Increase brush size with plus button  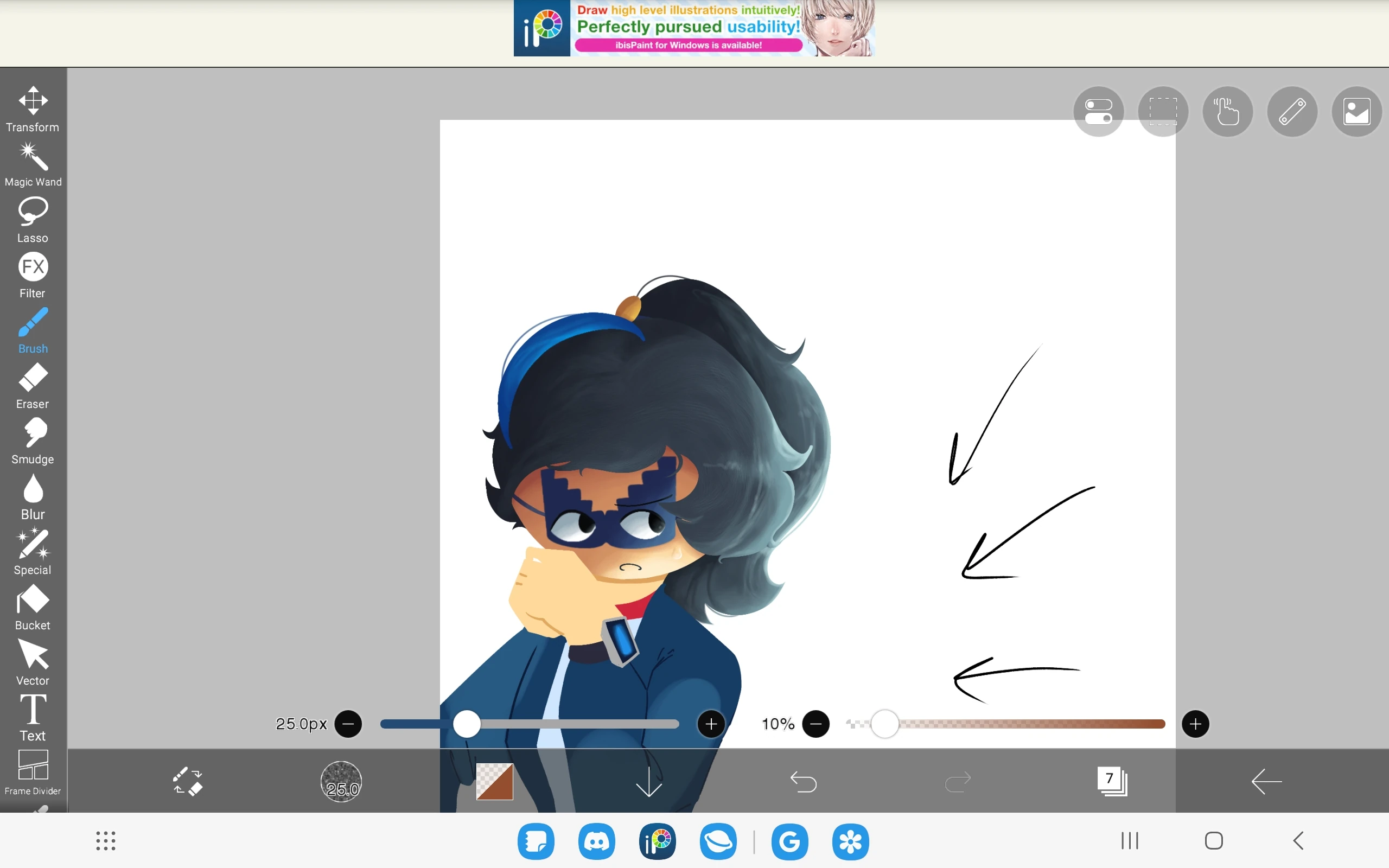pos(711,724)
